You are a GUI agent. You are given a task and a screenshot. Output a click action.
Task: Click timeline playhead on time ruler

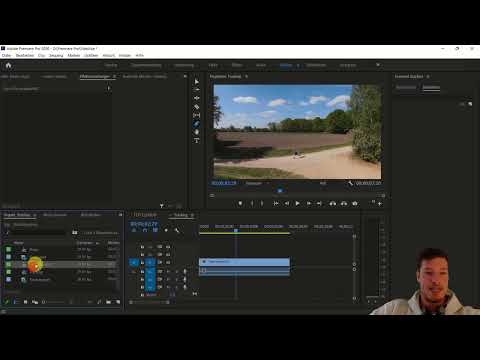(x=236, y=230)
